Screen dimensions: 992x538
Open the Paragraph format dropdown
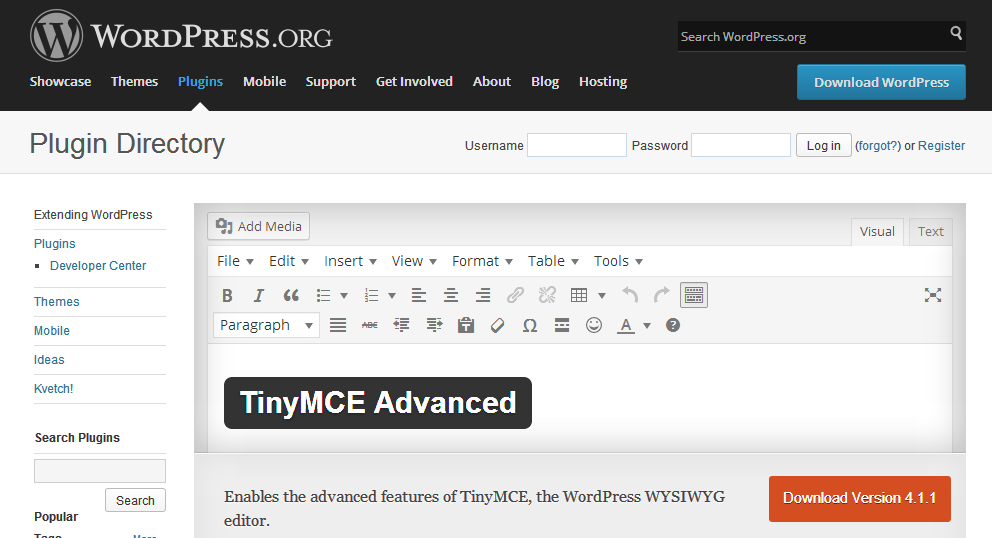266,325
